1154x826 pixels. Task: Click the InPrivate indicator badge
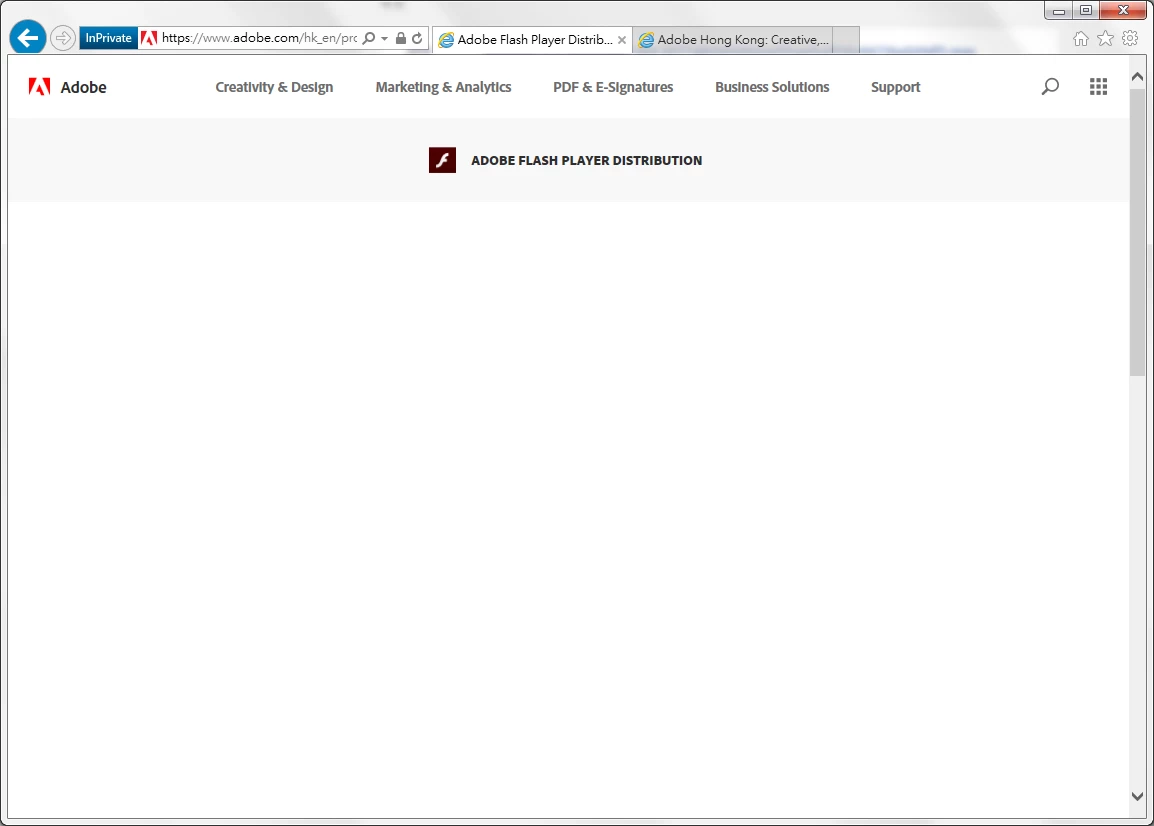[x=108, y=38]
